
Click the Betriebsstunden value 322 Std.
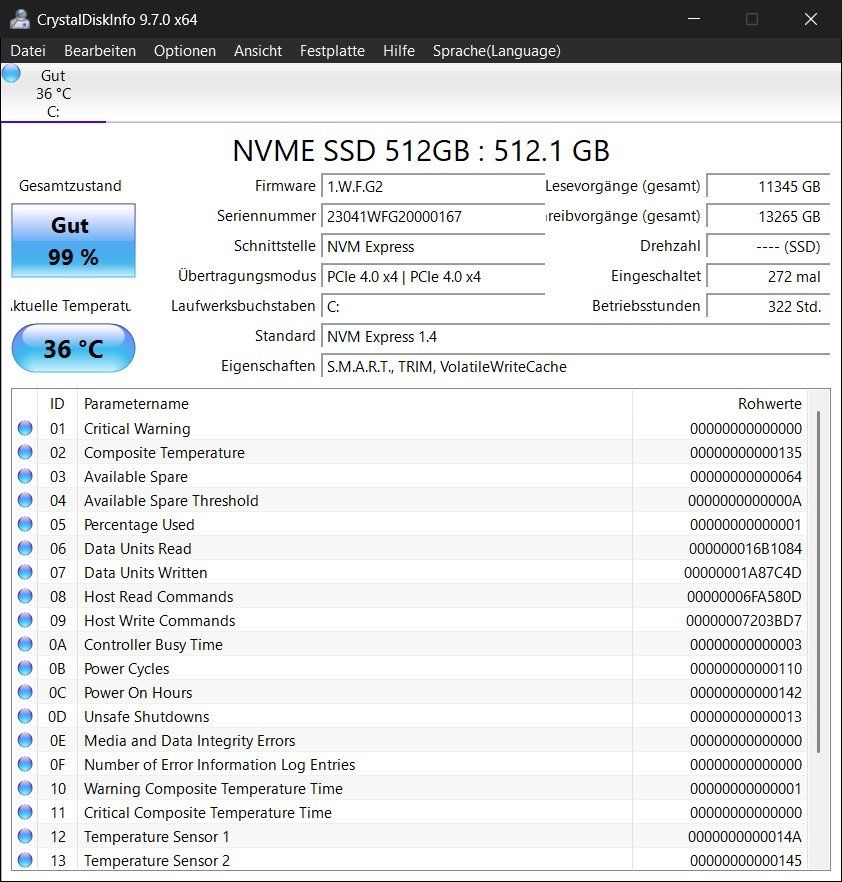coord(768,307)
